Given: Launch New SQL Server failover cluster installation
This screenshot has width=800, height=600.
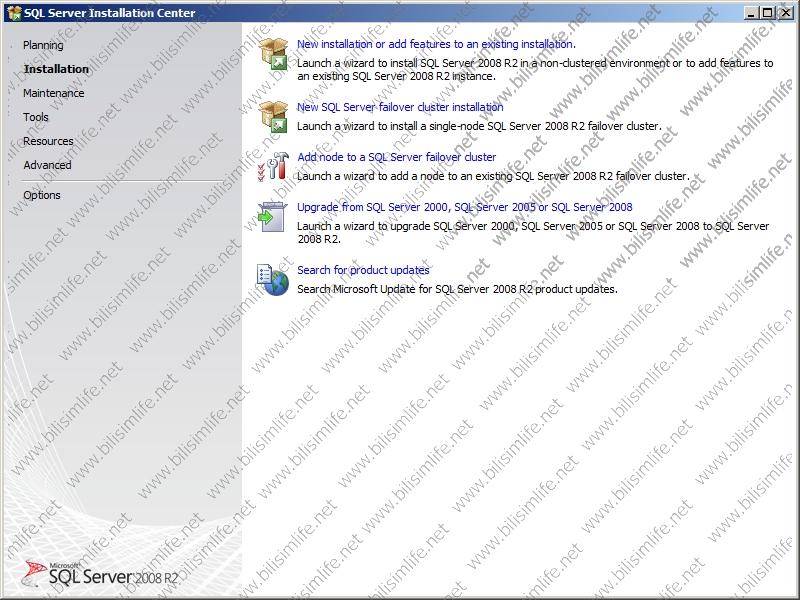Looking at the screenshot, I should coord(400,107).
